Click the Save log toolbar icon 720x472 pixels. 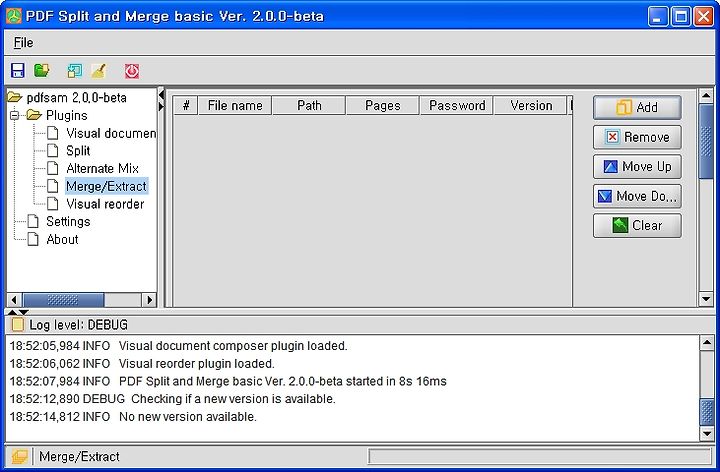74,71
